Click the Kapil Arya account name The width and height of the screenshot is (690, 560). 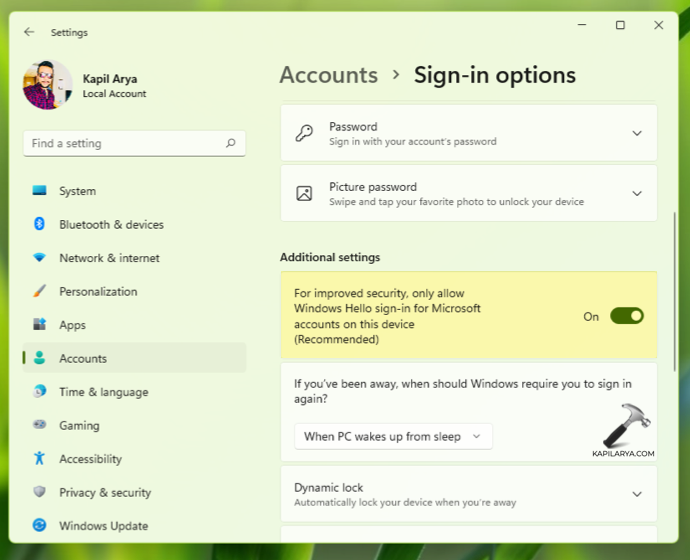[110, 79]
